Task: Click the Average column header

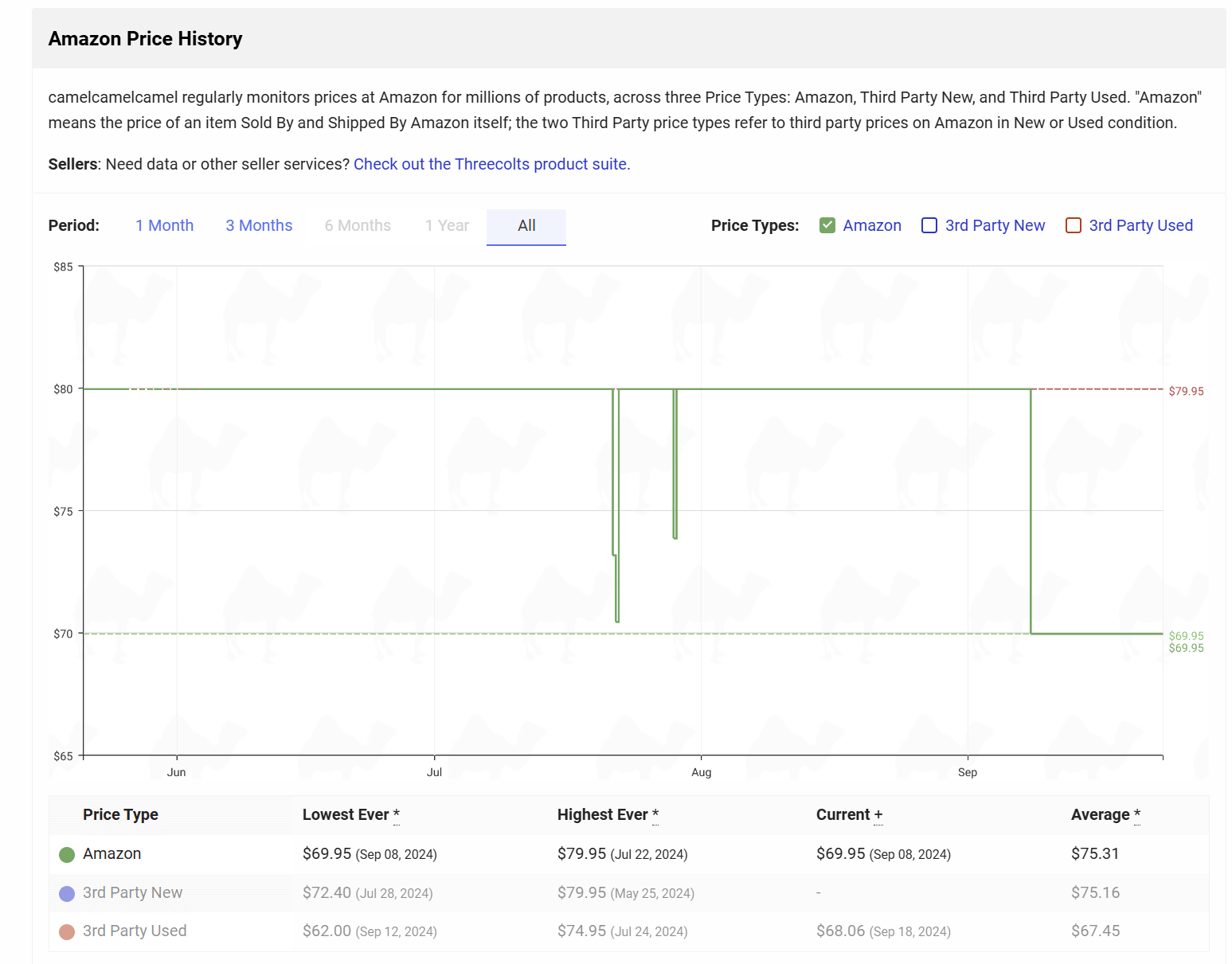Action: click(1105, 815)
